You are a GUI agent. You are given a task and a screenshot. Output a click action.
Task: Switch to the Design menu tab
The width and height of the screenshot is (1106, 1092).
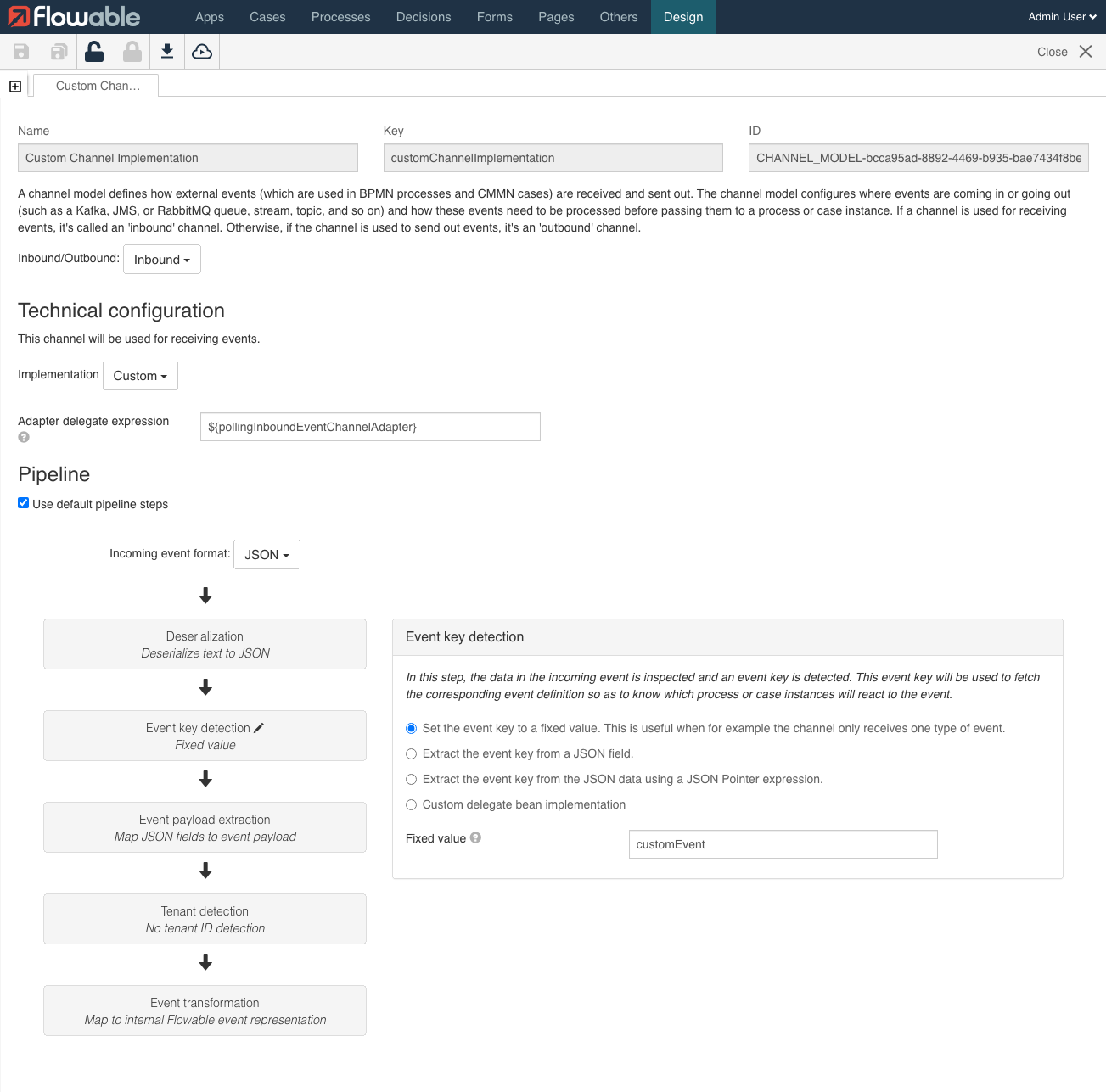tap(682, 16)
